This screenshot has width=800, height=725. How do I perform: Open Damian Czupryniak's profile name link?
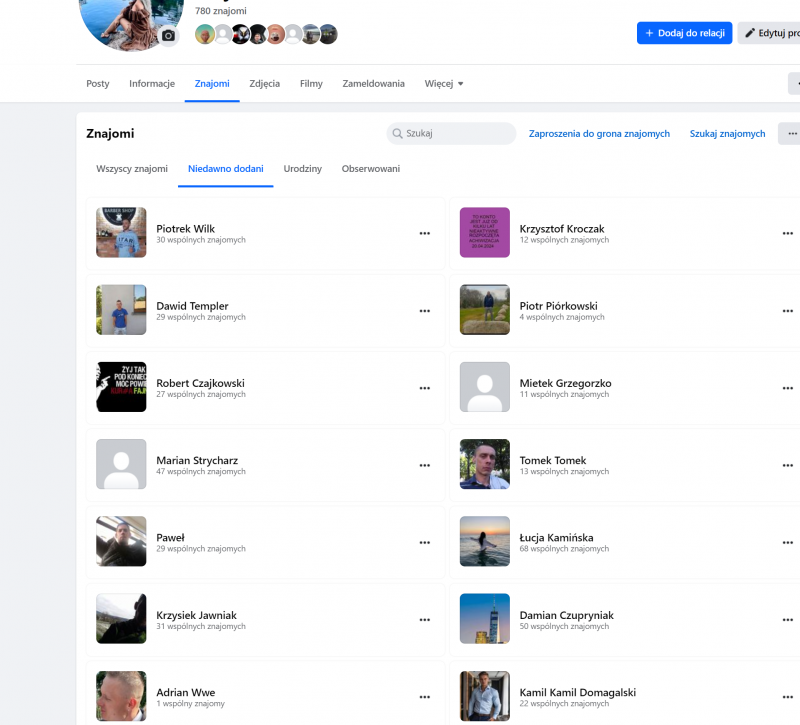(x=567, y=615)
